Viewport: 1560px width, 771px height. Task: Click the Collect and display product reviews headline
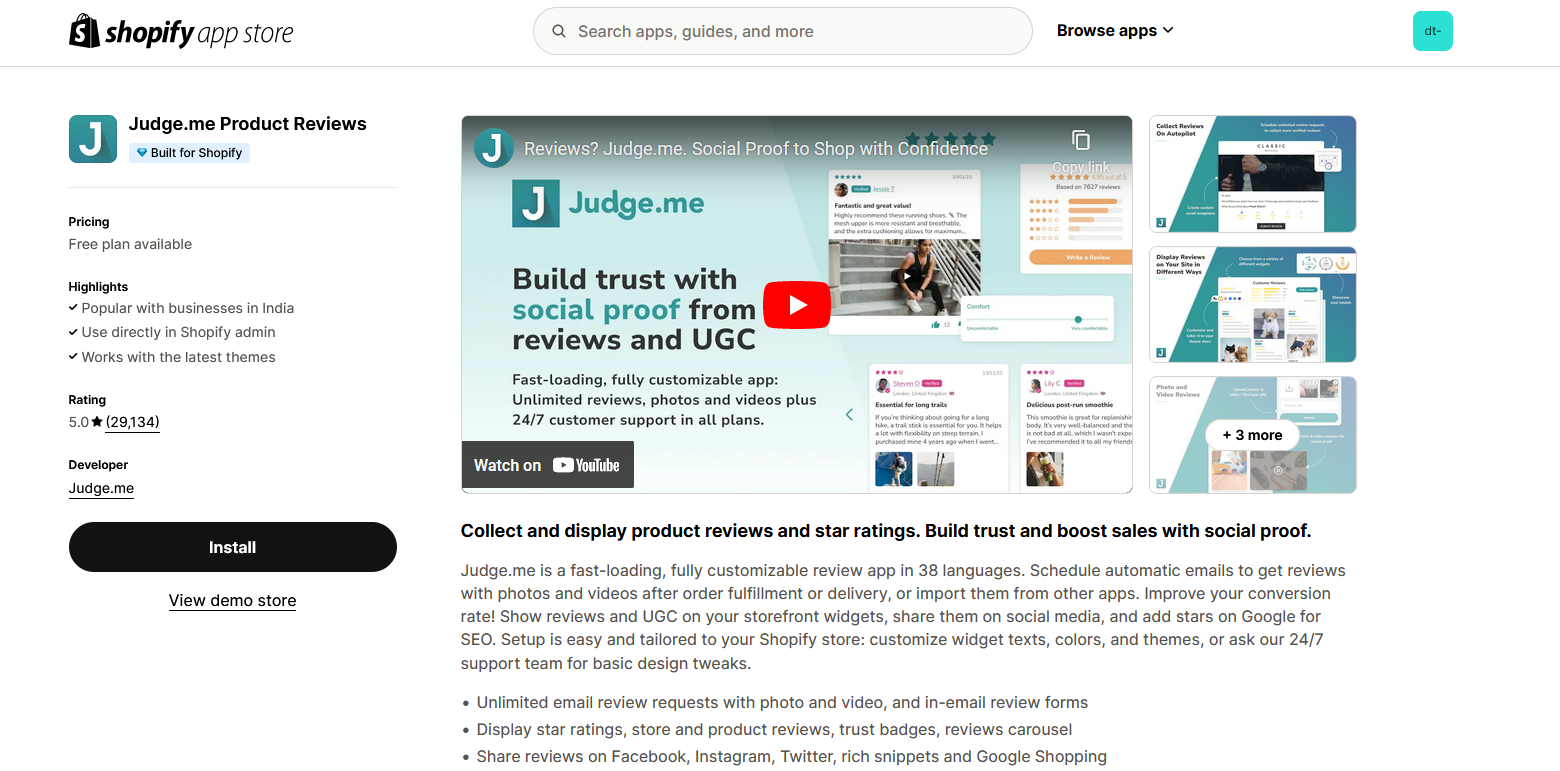[886, 531]
